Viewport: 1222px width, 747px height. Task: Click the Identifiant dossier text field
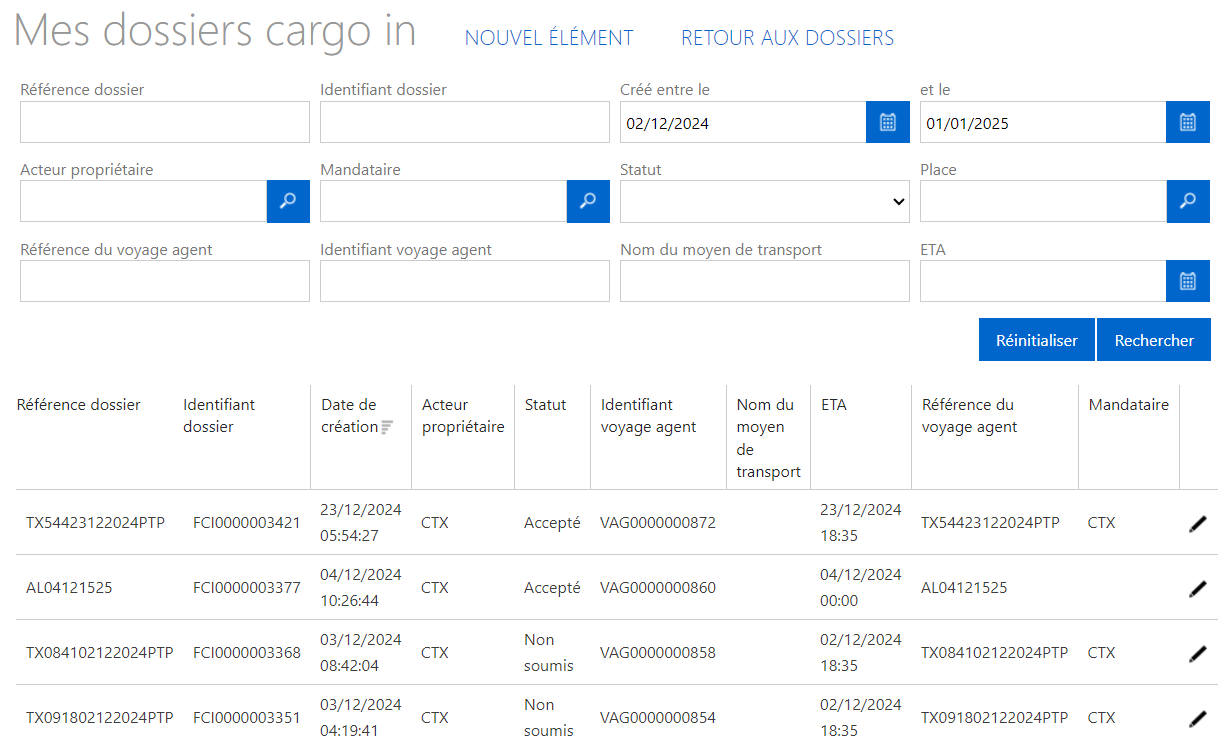click(464, 122)
